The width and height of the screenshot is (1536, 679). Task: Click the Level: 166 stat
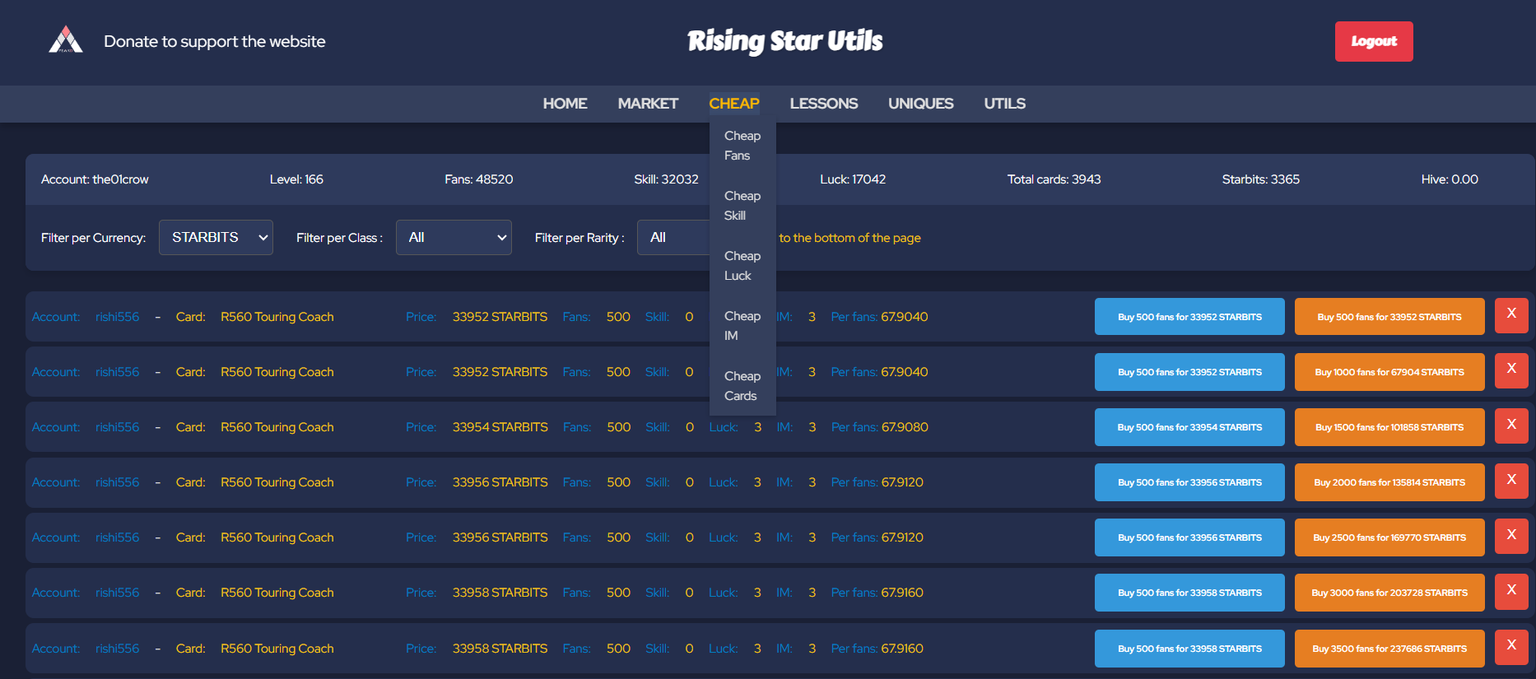pyautogui.click(x=297, y=180)
